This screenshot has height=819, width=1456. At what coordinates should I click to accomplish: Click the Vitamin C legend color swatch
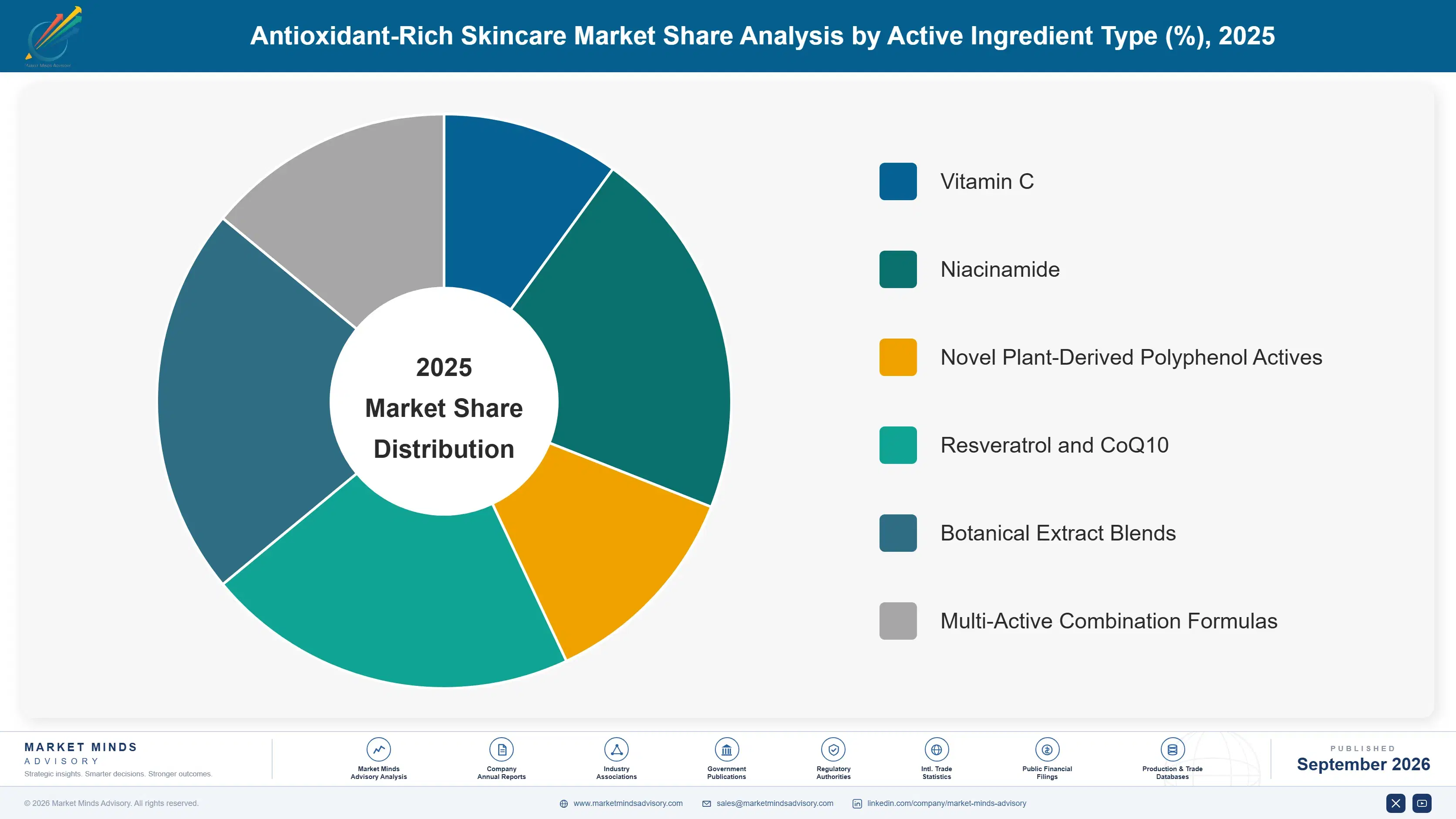(x=897, y=181)
